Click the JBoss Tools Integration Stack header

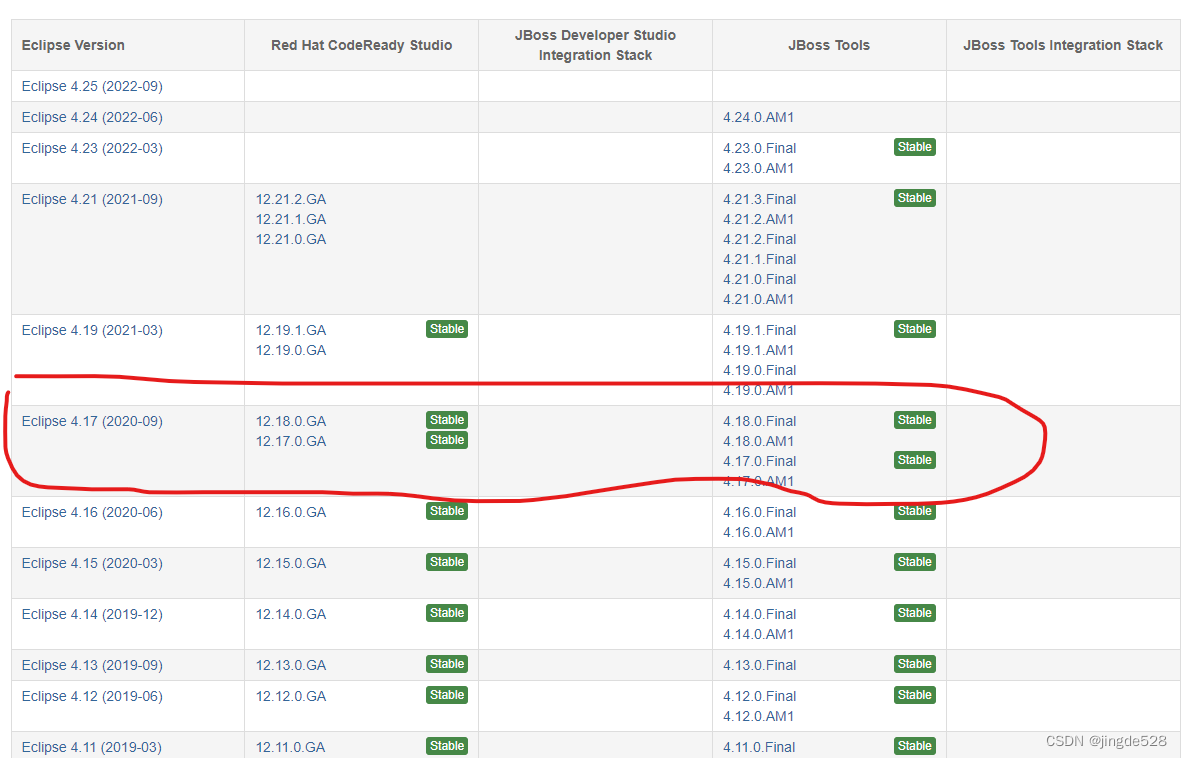pos(1063,45)
